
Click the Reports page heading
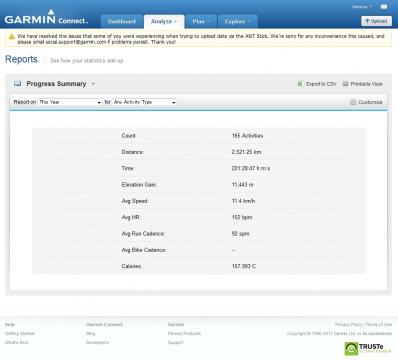pyautogui.click(x=21, y=59)
